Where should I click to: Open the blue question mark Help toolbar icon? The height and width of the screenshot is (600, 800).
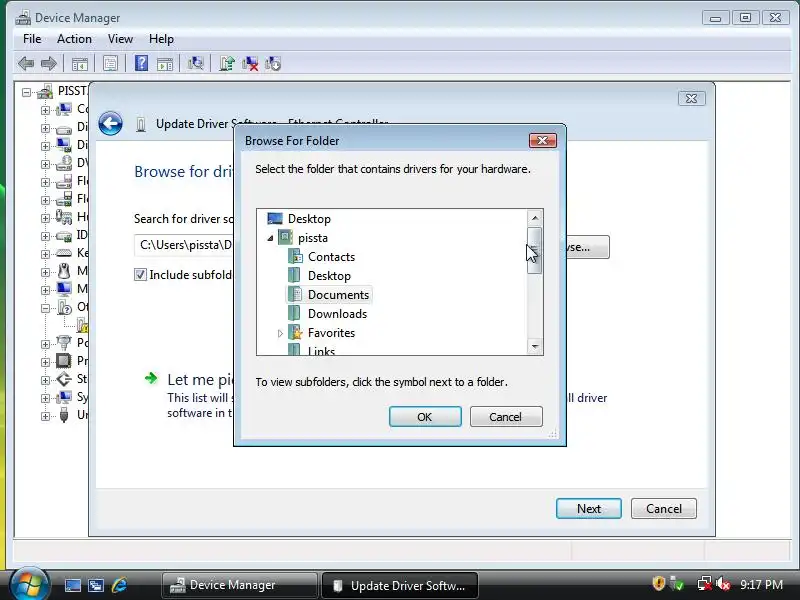141,63
